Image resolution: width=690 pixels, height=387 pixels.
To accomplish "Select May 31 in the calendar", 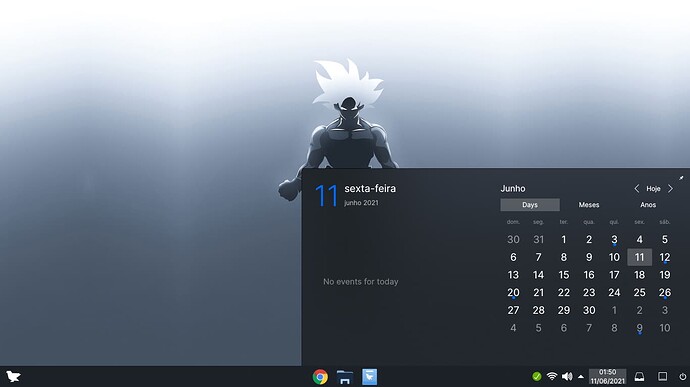I will [x=539, y=240].
